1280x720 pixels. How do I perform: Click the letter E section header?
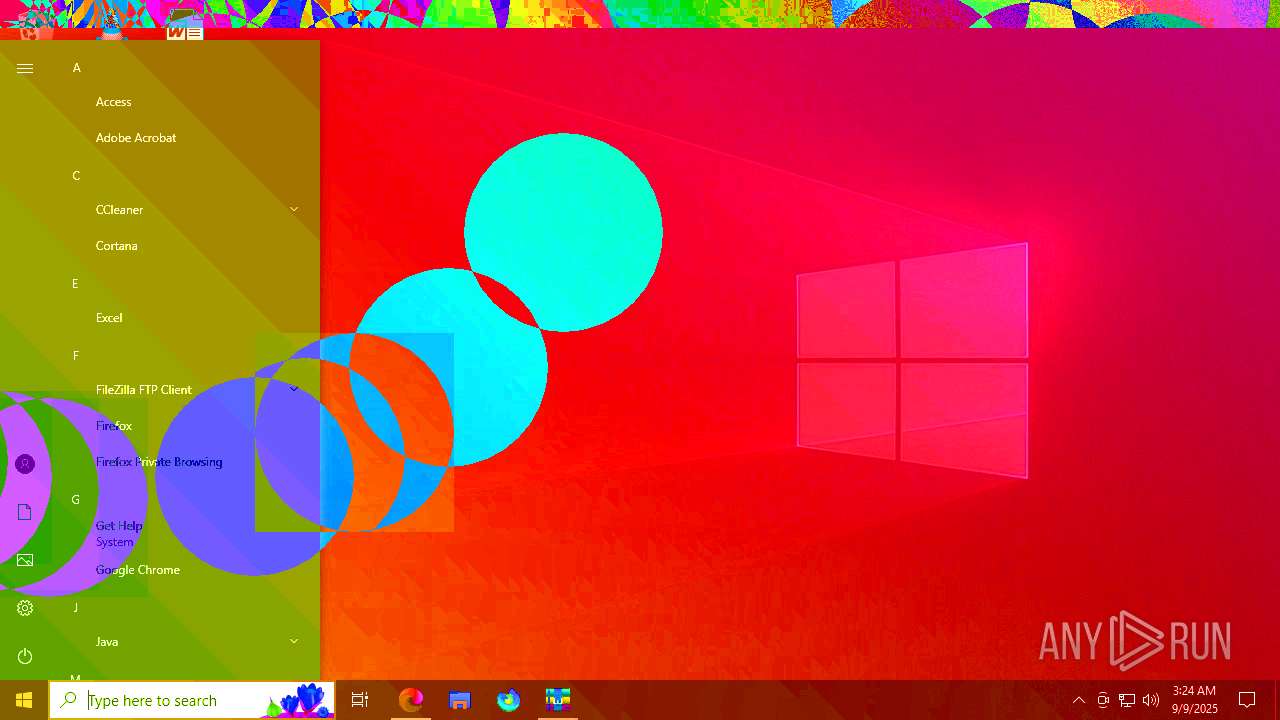(75, 284)
